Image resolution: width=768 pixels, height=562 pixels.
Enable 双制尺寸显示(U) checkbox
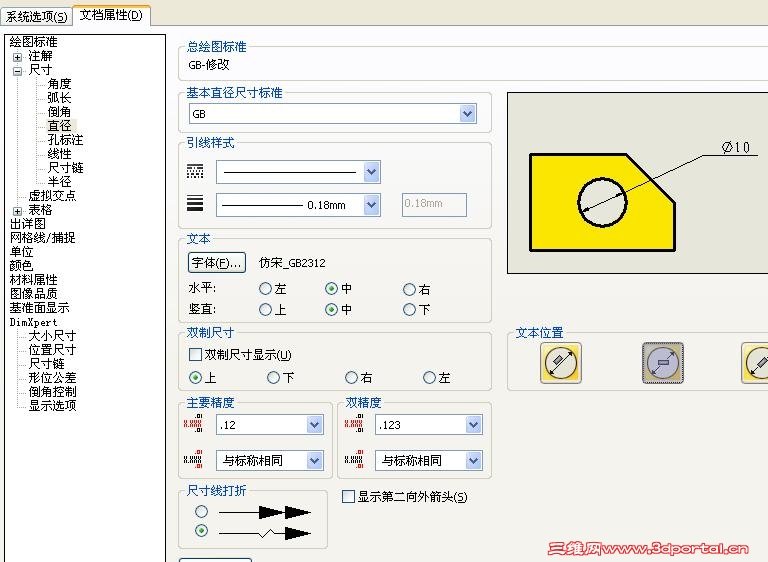(x=195, y=354)
